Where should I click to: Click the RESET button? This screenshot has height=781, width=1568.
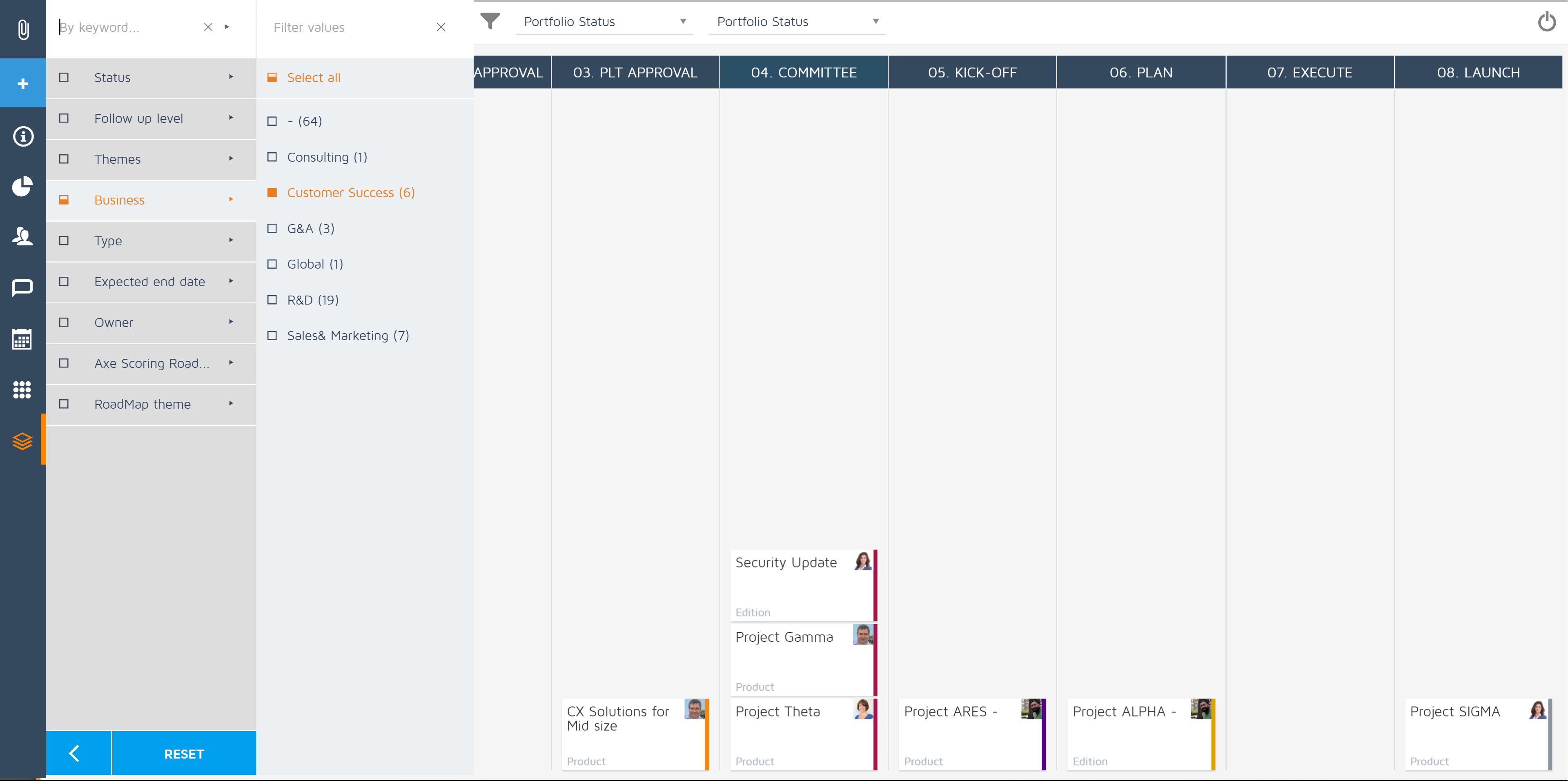(184, 754)
